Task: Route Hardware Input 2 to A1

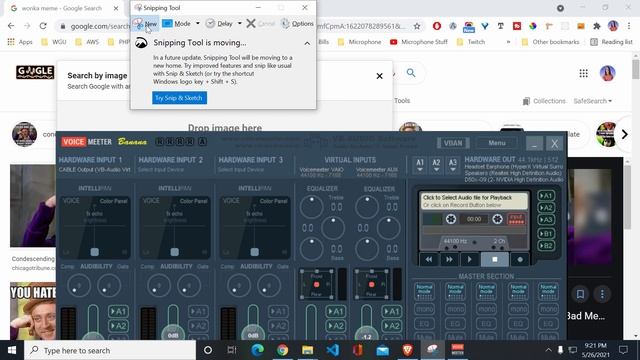Action: (198, 312)
